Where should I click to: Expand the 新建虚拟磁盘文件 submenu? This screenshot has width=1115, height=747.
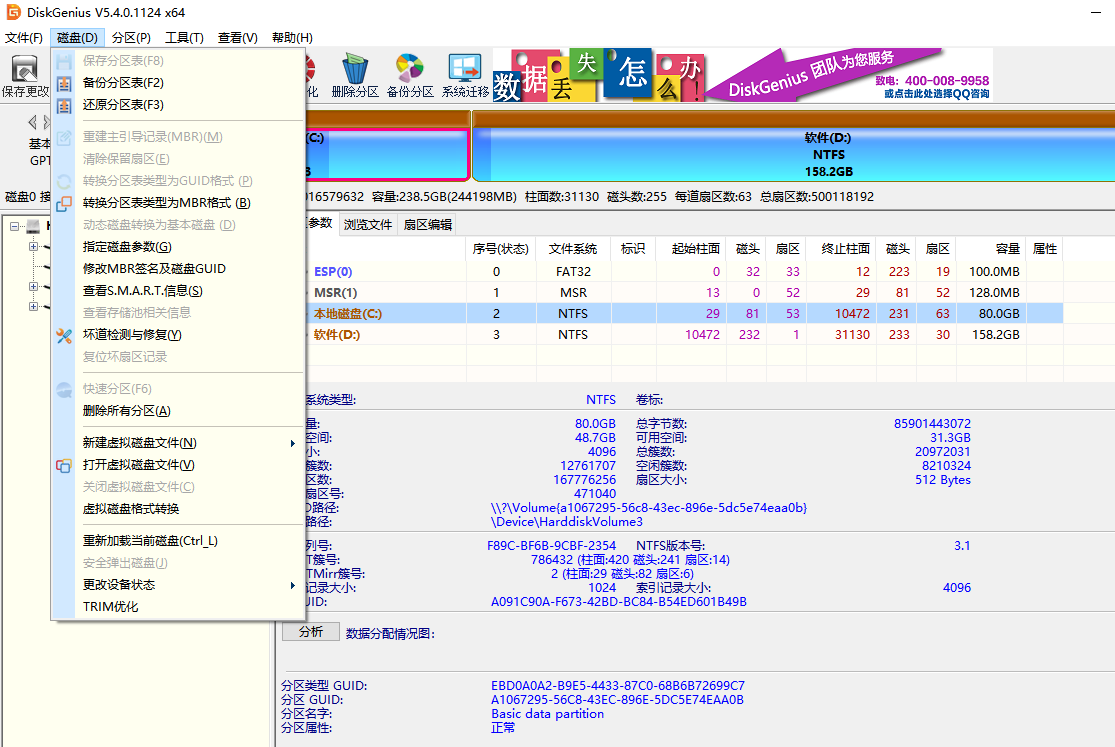pos(293,443)
